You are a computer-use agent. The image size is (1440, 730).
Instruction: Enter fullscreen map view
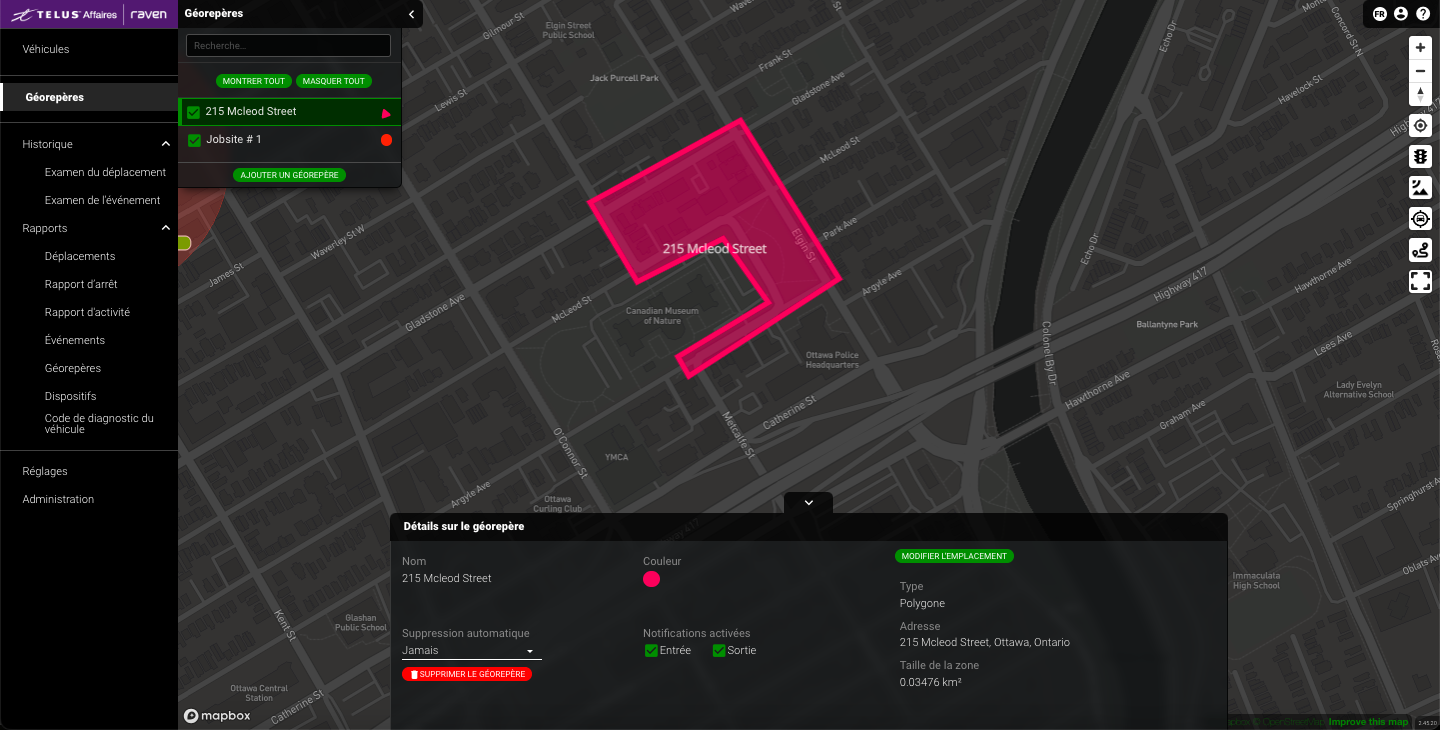click(1420, 280)
